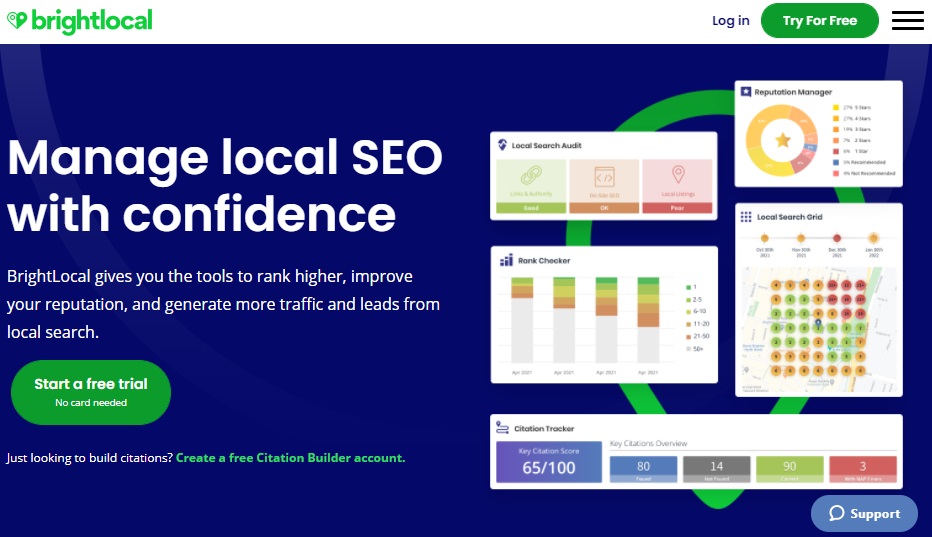This screenshot has height=537, width=932.
Task: Click the grey 14 citations tile
Action: (x=717, y=469)
